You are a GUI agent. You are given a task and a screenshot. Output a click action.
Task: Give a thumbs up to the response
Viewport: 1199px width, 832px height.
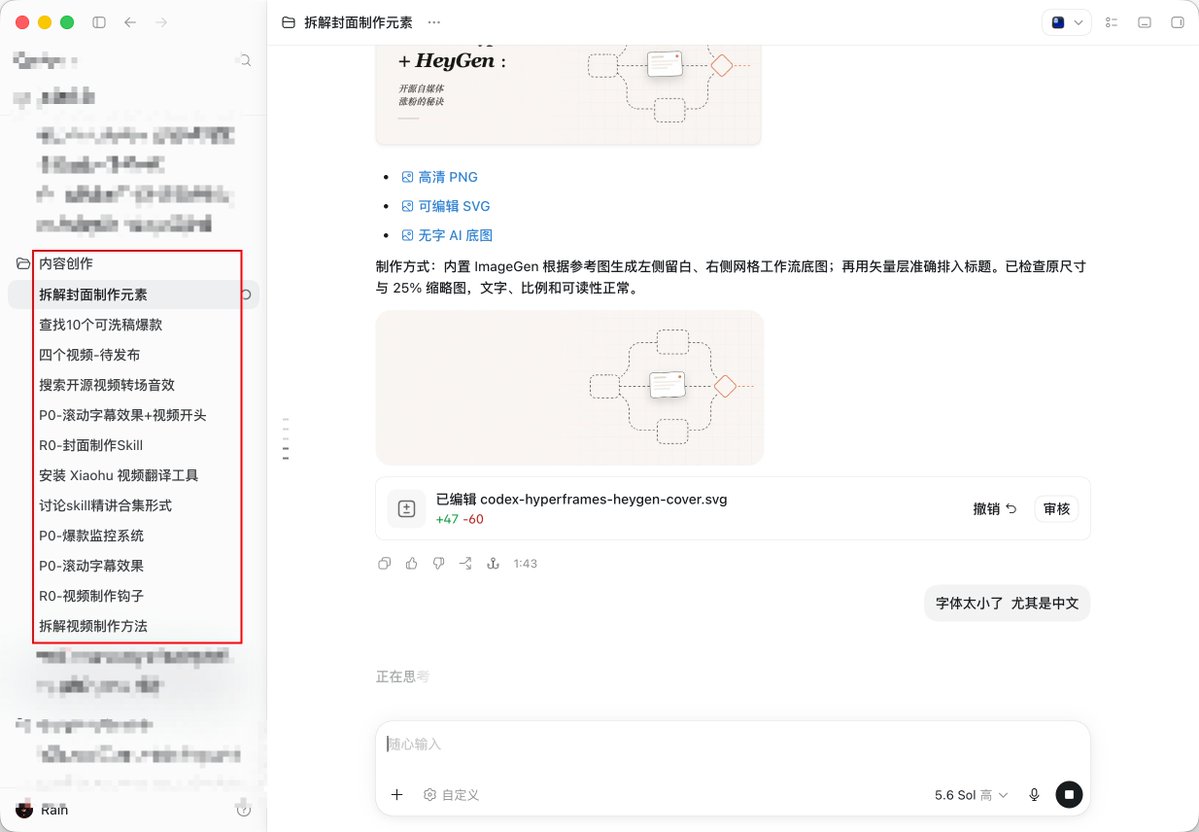(x=411, y=564)
